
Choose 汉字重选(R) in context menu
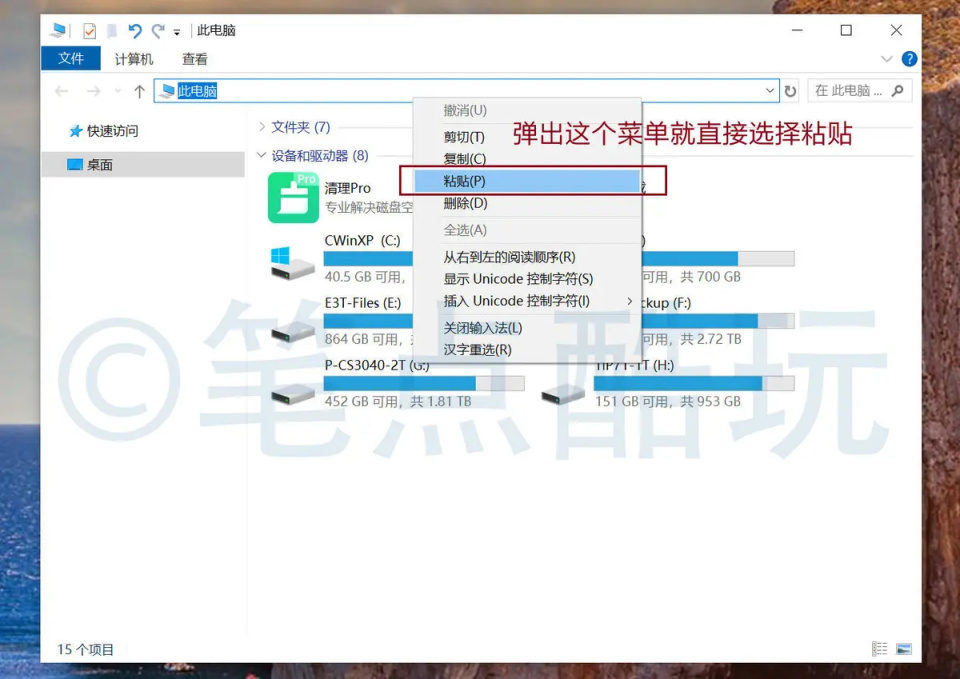[x=528, y=350]
